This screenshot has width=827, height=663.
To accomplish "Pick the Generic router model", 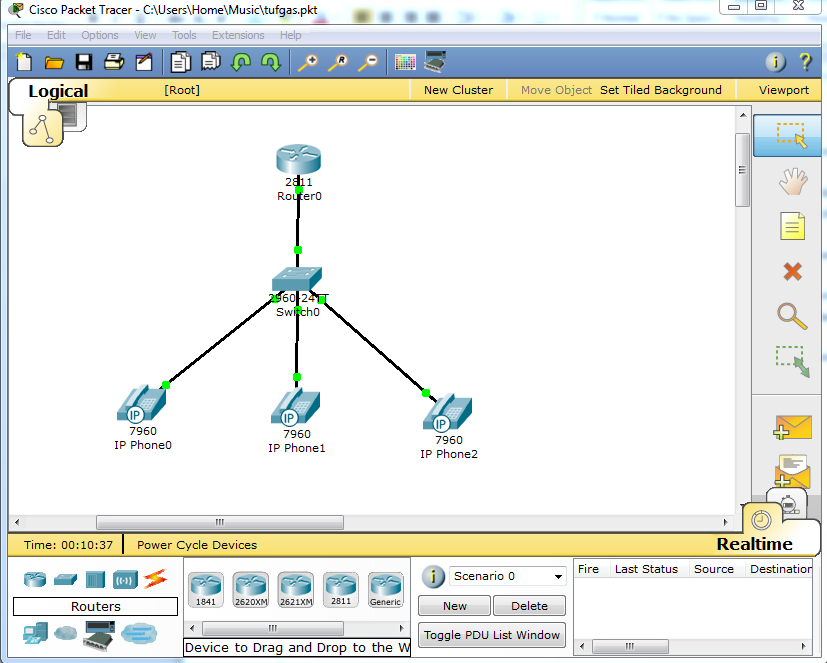I will point(386,589).
